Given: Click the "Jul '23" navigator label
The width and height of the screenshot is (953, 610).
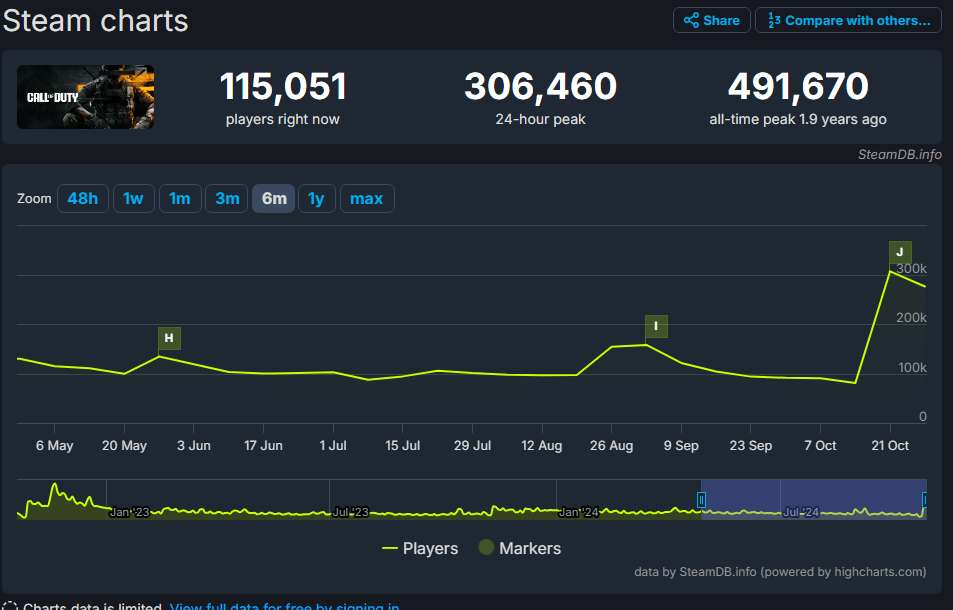Looking at the screenshot, I should click(351, 512).
